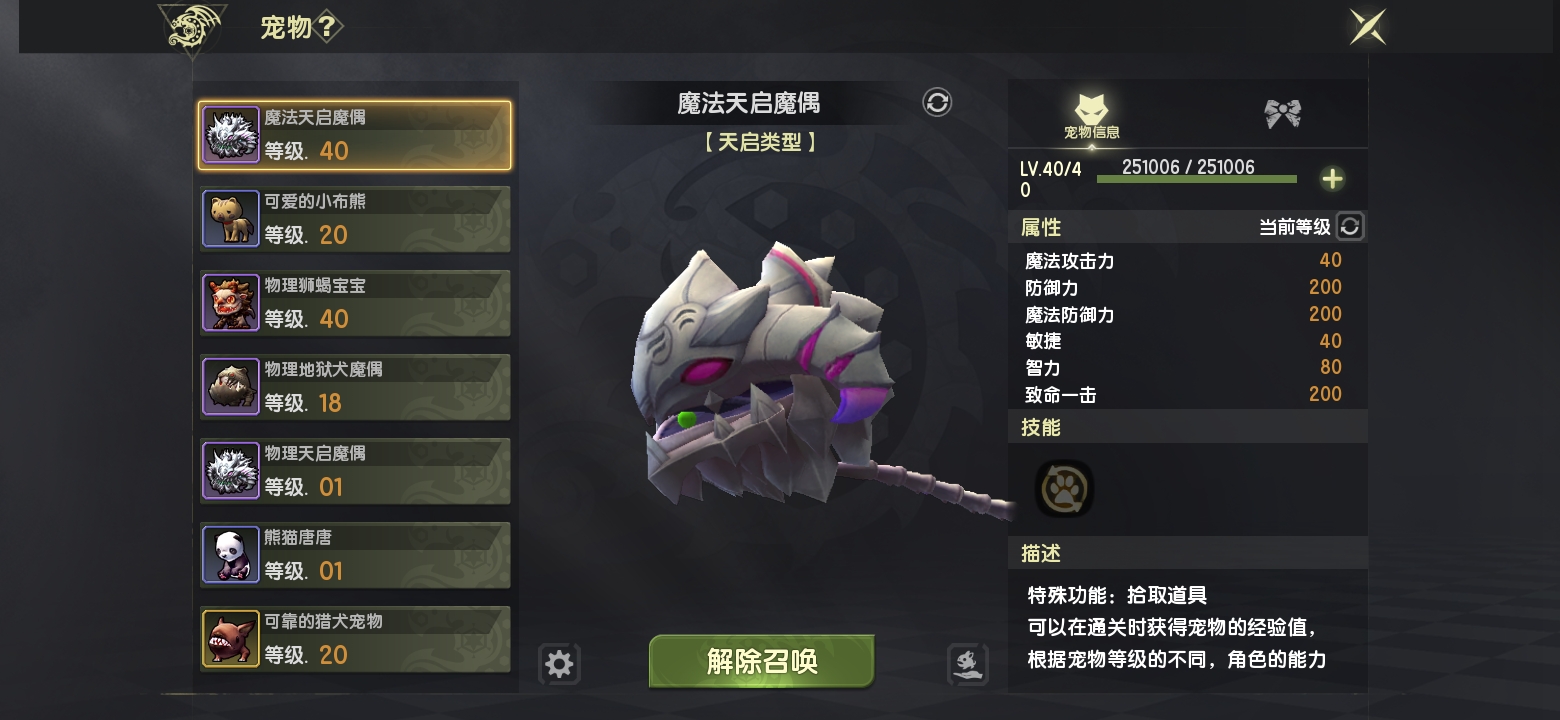Select 物理狮蝎宝宝 pet entry
The width and height of the screenshot is (1560, 720).
356,303
